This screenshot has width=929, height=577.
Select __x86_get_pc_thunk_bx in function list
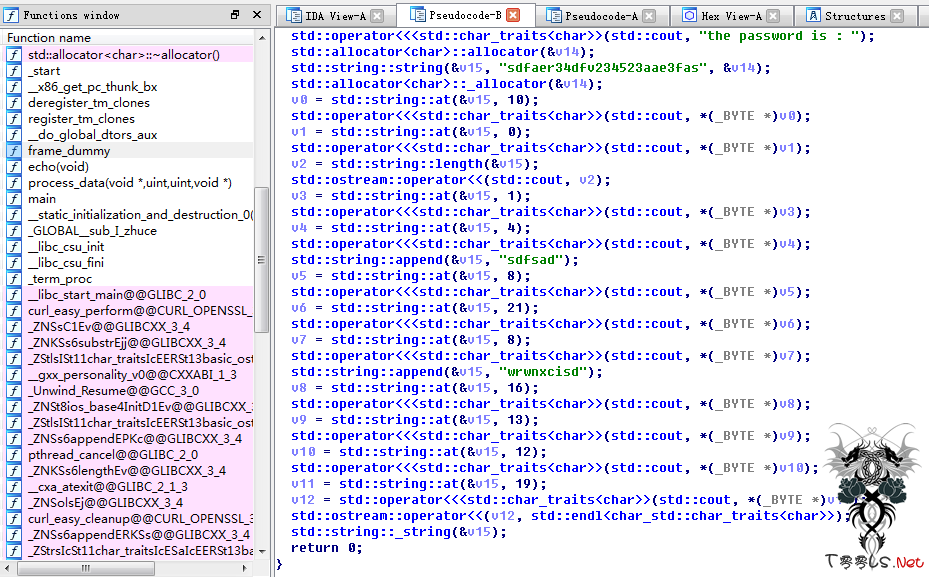tap(129, 86)
